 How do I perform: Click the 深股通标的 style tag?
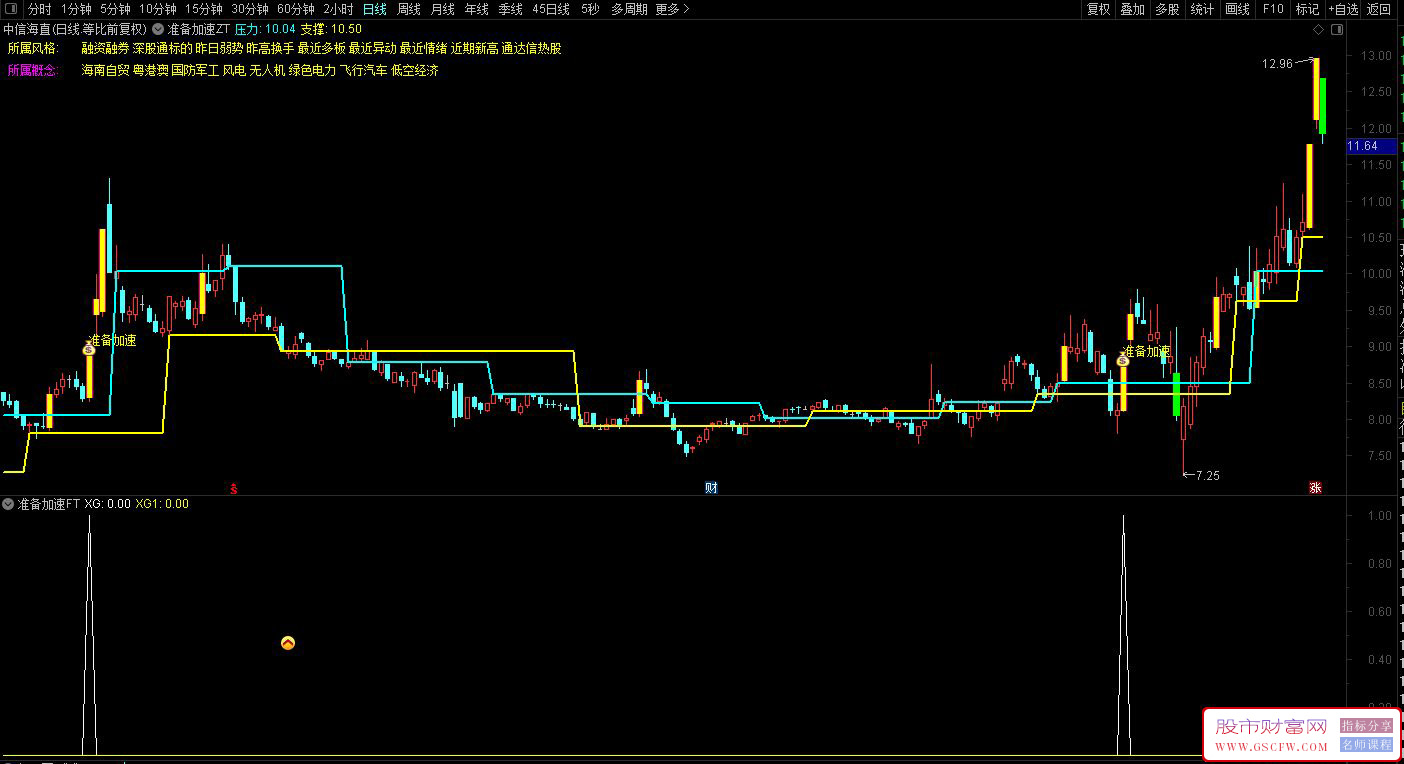tap(161, 48)
